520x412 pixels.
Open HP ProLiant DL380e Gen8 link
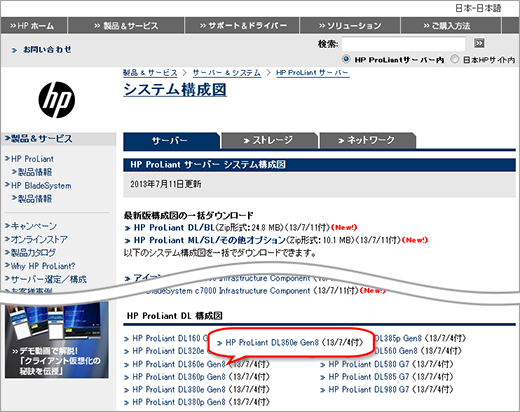[179, 389]
